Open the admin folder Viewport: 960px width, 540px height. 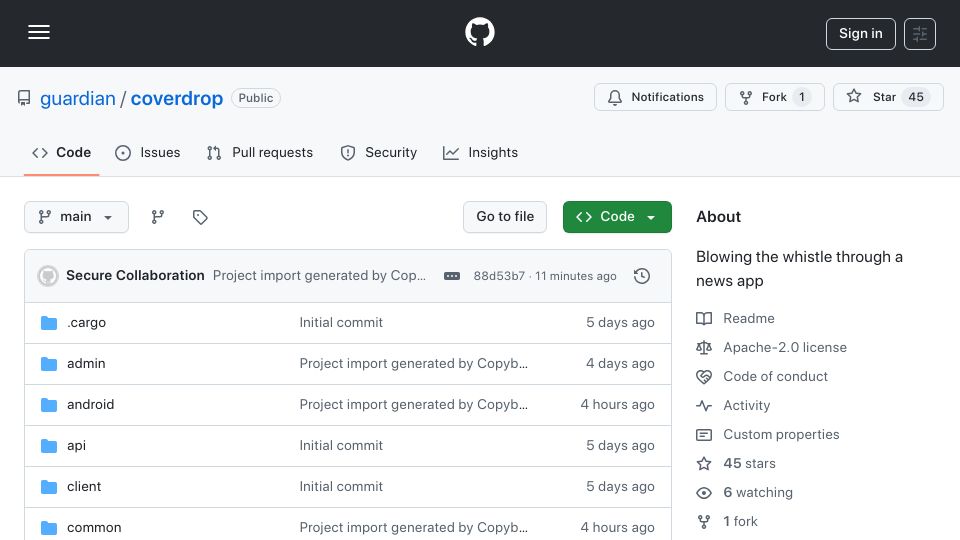(86, 364)
